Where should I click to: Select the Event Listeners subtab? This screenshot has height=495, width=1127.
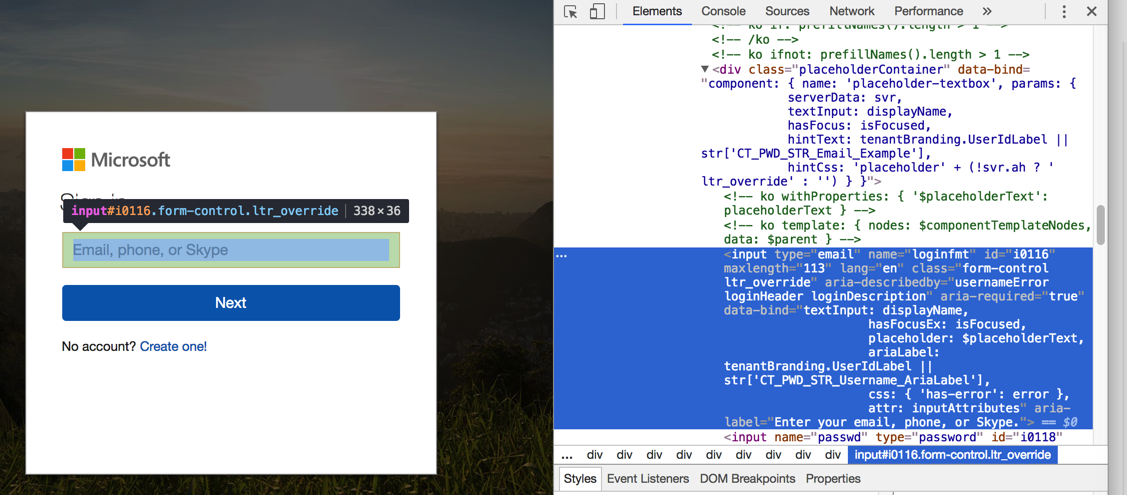(648, 478)
